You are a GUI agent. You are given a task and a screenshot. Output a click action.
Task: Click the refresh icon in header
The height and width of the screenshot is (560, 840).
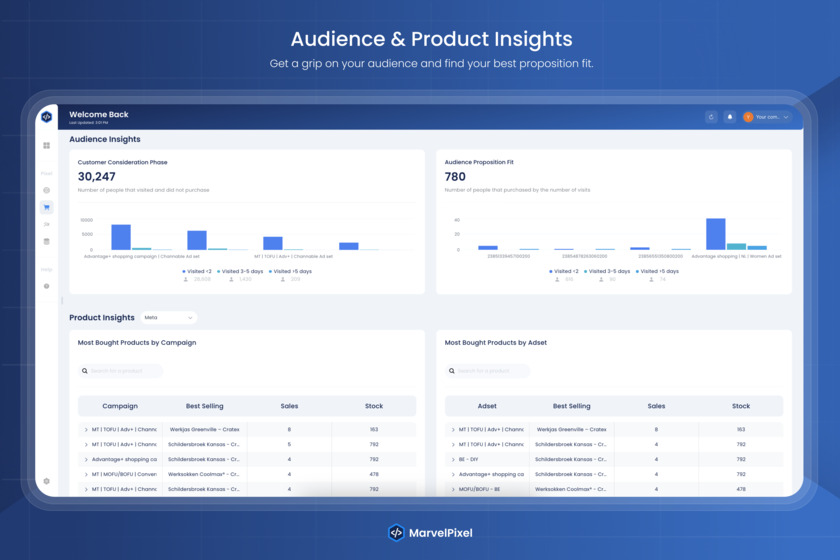(x=711, y=117)
